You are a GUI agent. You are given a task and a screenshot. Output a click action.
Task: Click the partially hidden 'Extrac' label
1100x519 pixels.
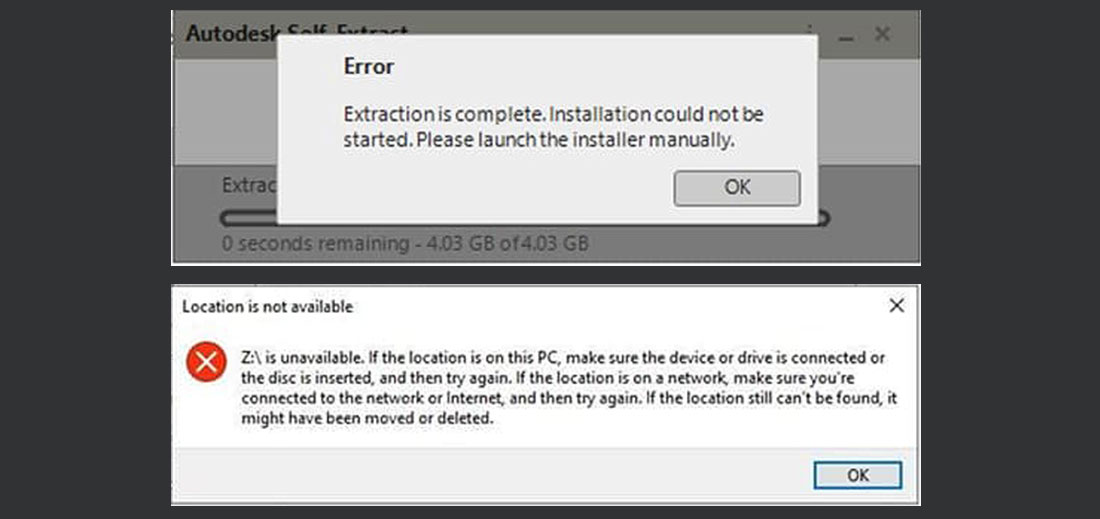[x=250, y=186]
